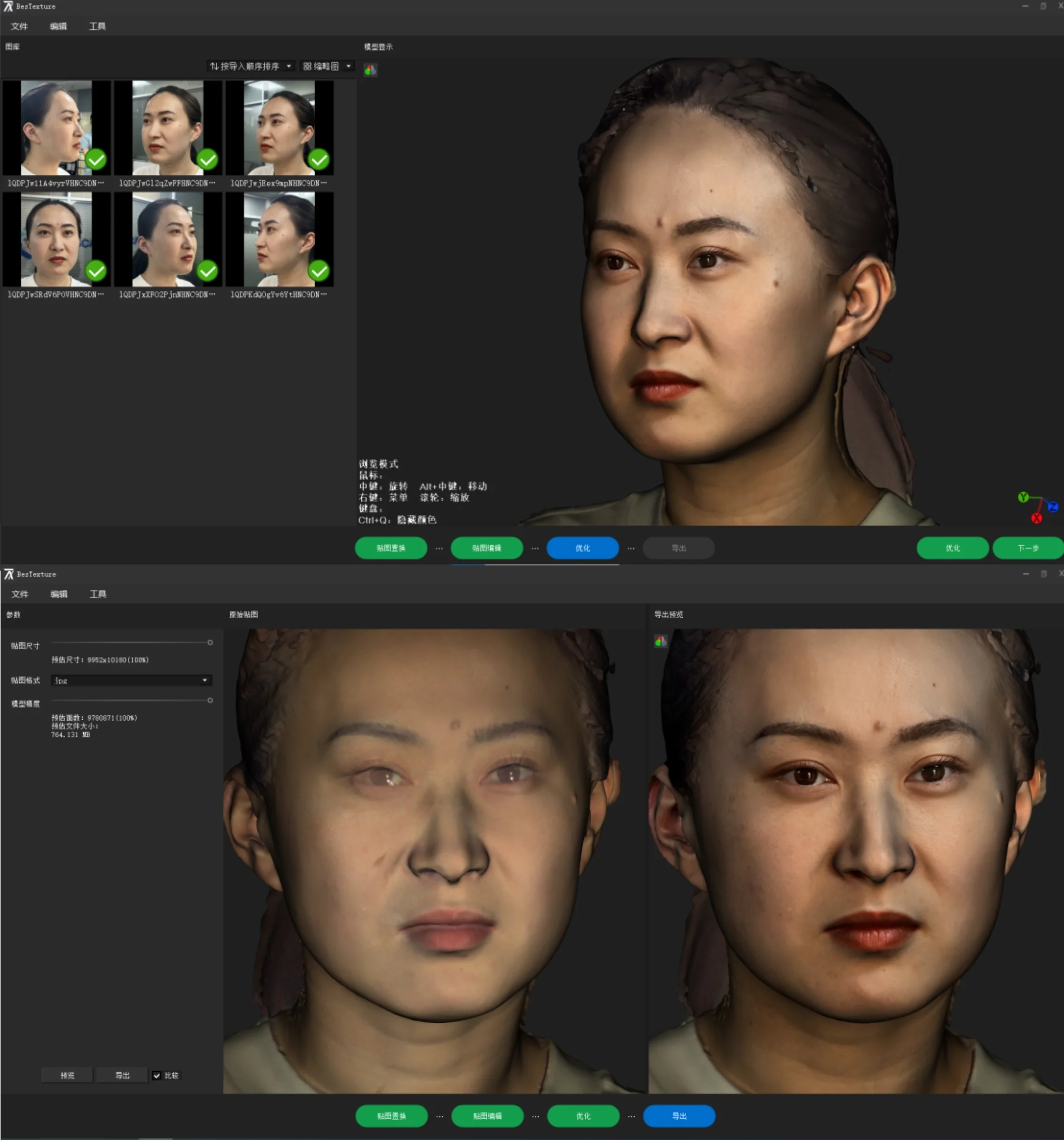Open the 编辑 menu above the 图库 panel
This screenshot has height=1143, width=1064.
tap(58, 27)
